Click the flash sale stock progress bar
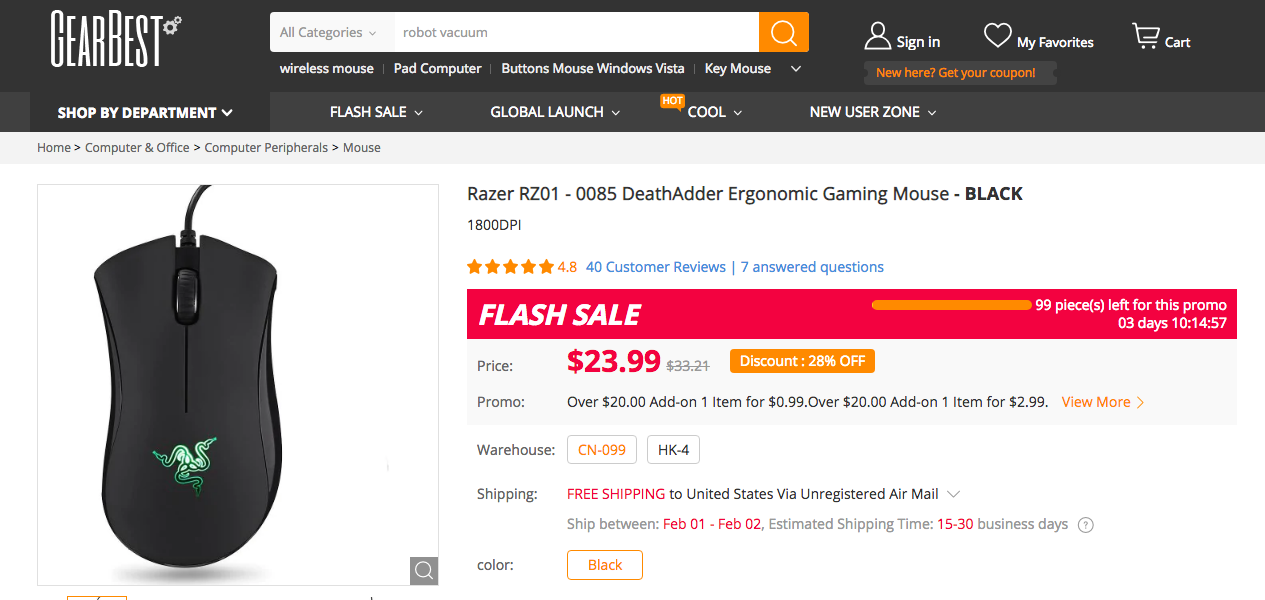1265x600 pixels. 950,305
